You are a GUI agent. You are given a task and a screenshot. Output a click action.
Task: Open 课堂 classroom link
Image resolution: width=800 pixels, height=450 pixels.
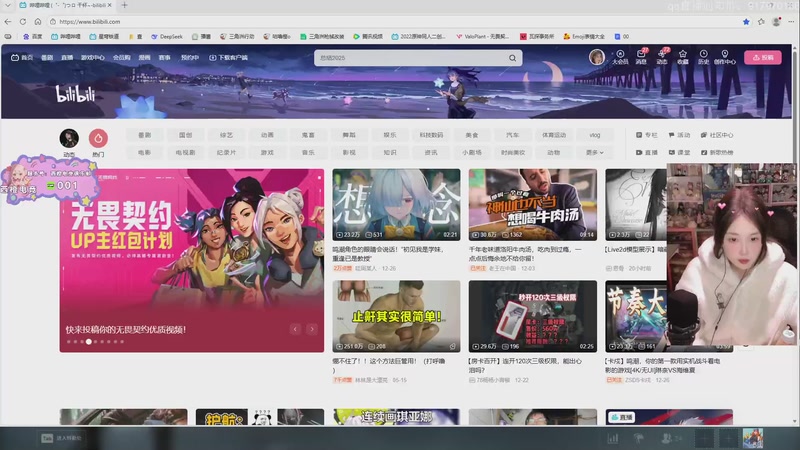(679, 153)
